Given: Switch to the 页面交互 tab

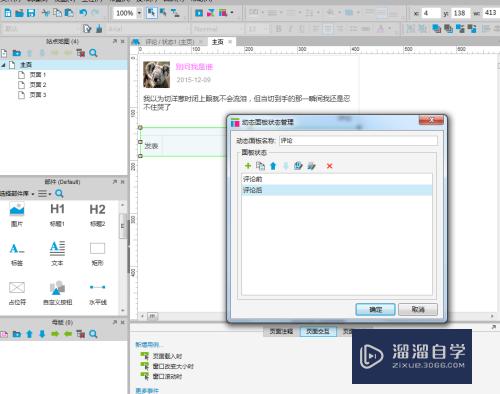Looking at the screenshot, I should 318,331.
